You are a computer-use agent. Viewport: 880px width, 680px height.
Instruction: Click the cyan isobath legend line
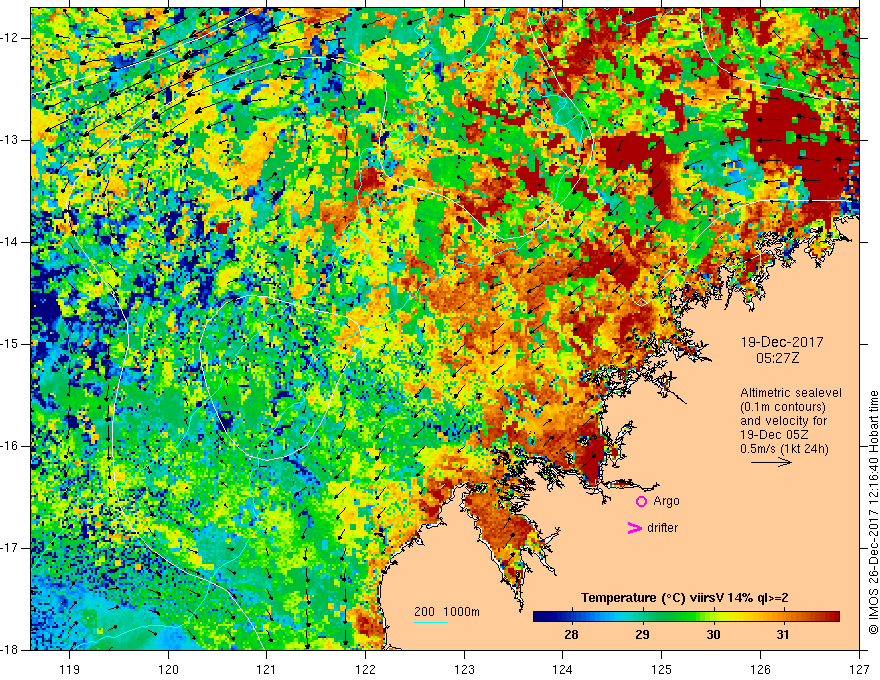[x=431, y=622]
